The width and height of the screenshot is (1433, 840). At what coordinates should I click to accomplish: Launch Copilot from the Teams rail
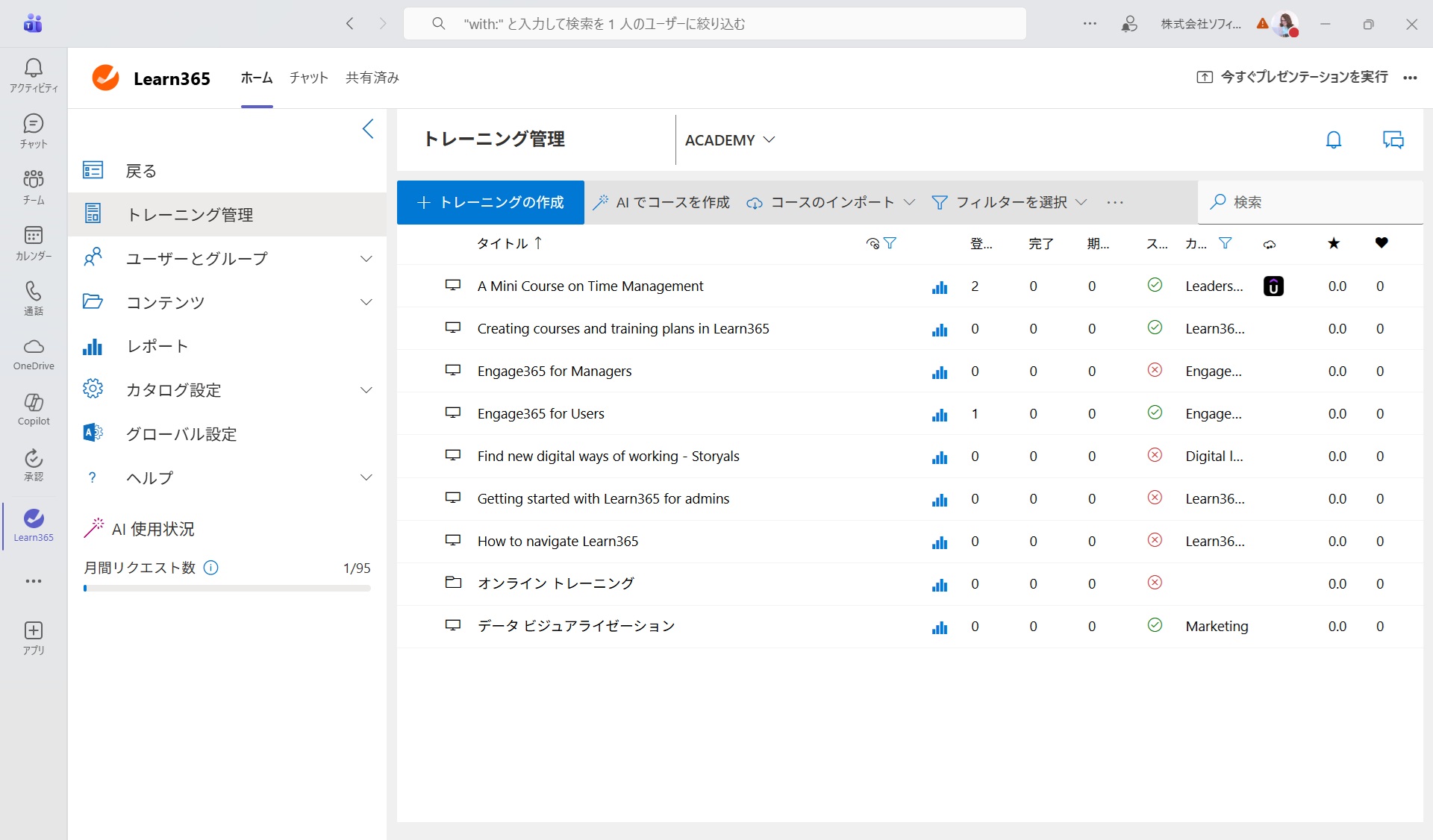tap(34, 410)
